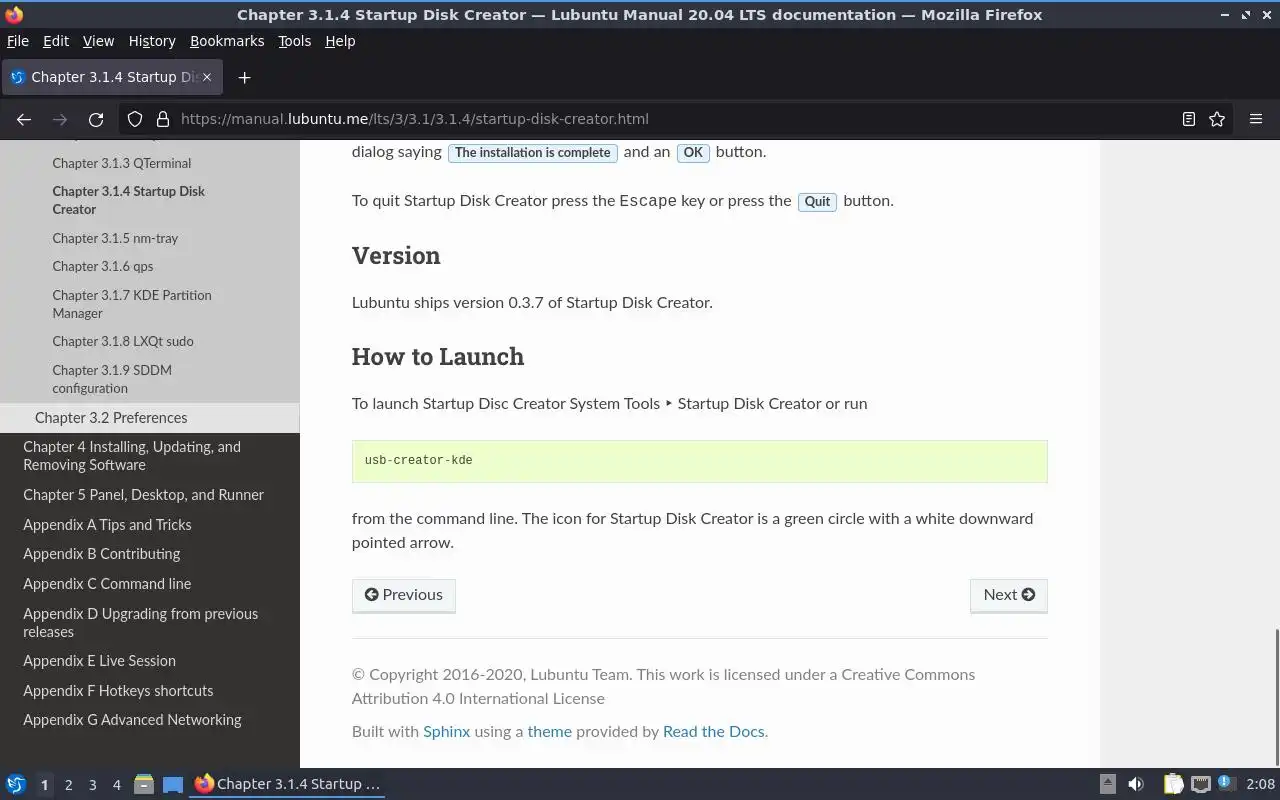This screenshot has width=1280, height=800.
Task: Click the page vertical scrollbar thumb
Action: click(1275, 696)
